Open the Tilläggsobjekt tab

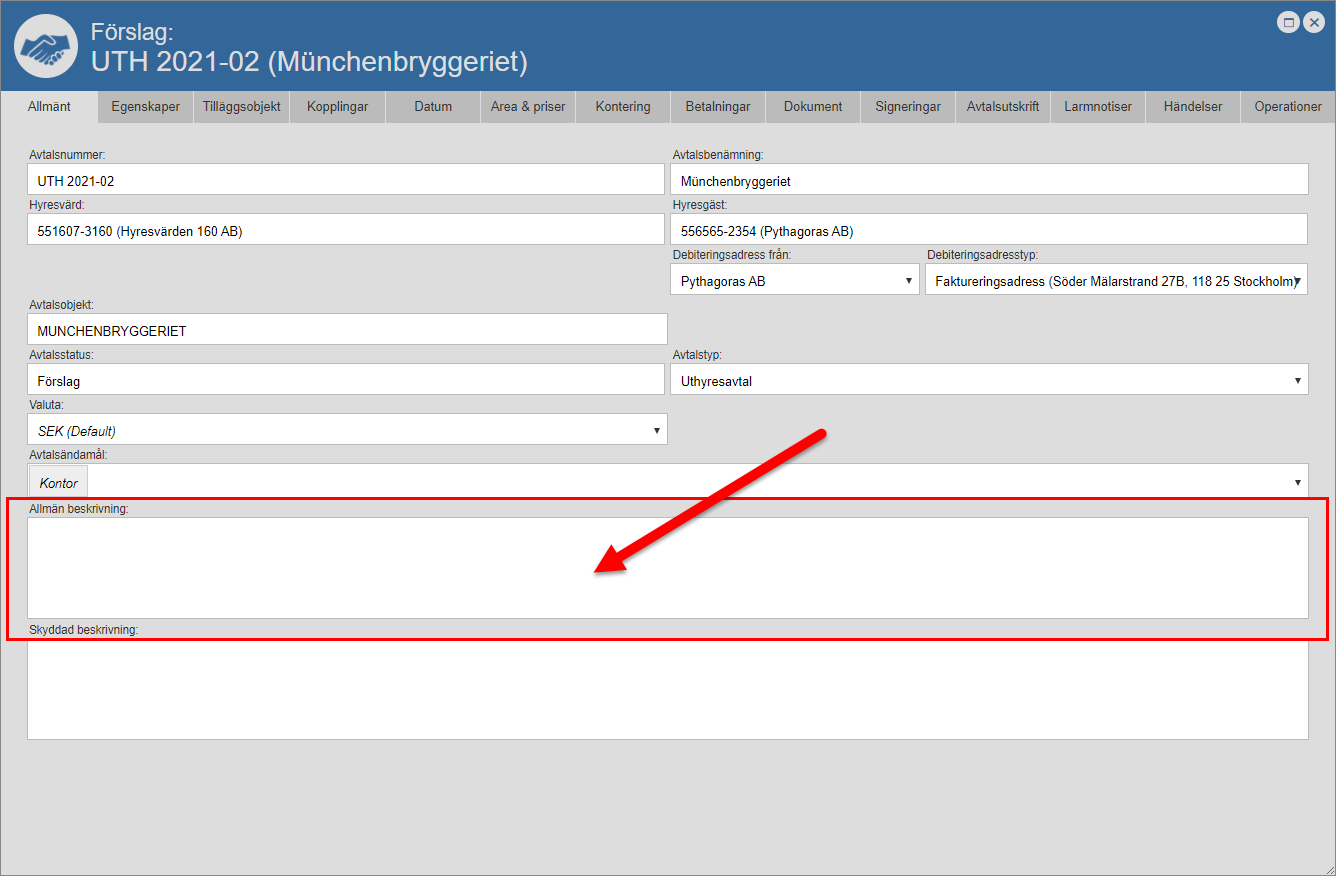click(241, 107)
